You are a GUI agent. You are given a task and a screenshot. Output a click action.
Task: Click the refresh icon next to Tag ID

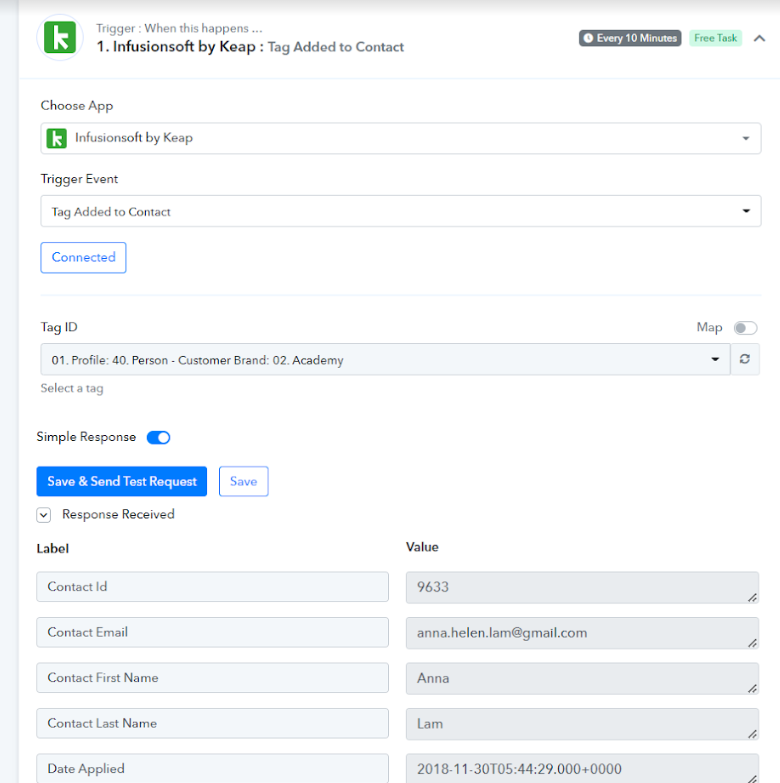pos(745,359)
